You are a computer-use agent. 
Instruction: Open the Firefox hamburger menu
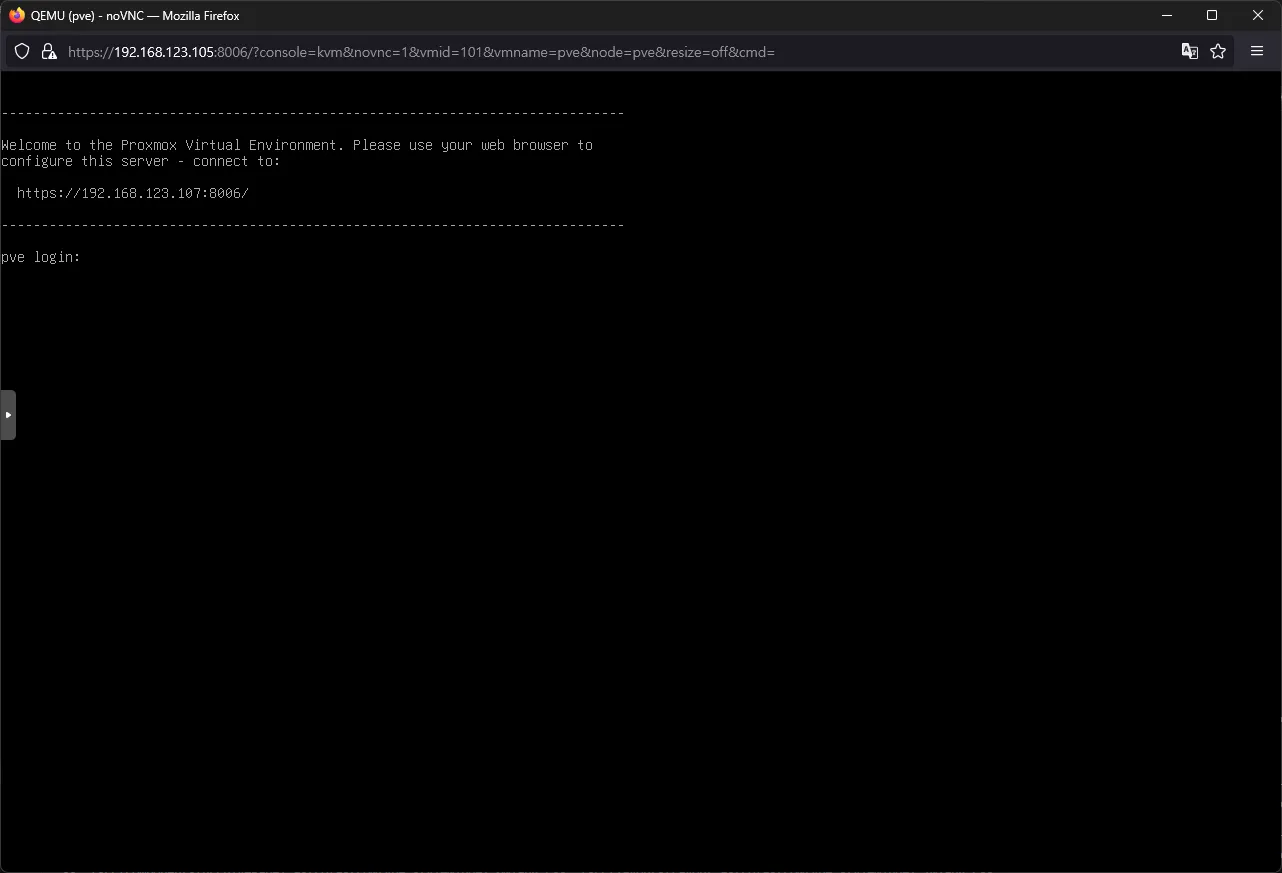click(1257, 51)
